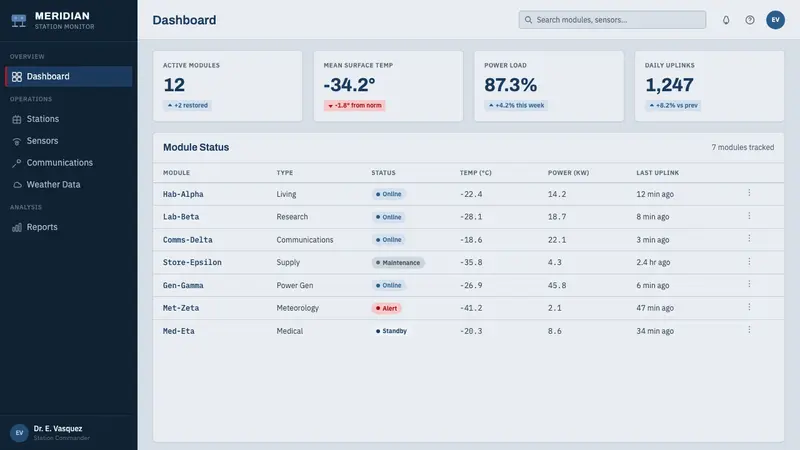Screen dimensions: 800x450
Task: Click the Alert status badge on Met-Zeta
Action: coord(386,308)
